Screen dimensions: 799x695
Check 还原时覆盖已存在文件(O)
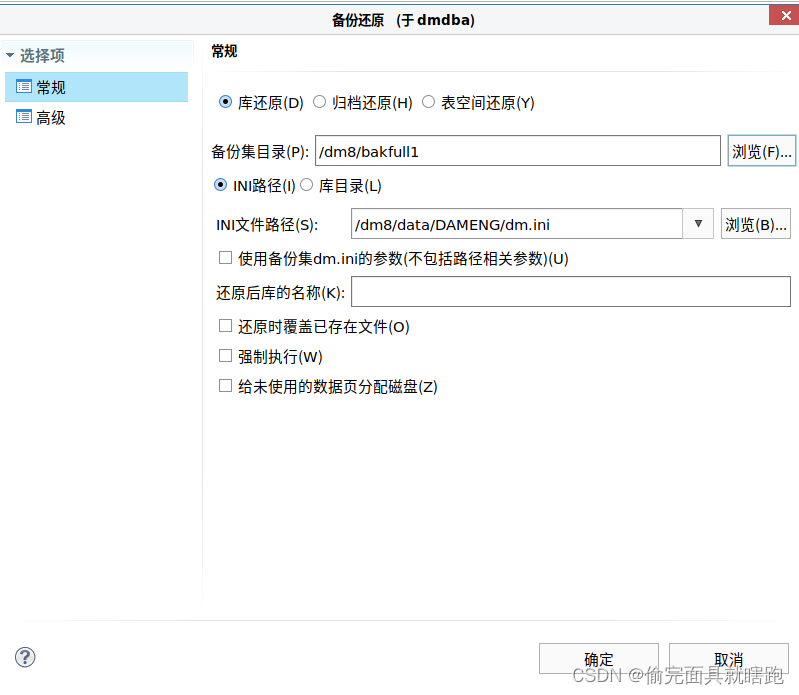tap(225, 326)
